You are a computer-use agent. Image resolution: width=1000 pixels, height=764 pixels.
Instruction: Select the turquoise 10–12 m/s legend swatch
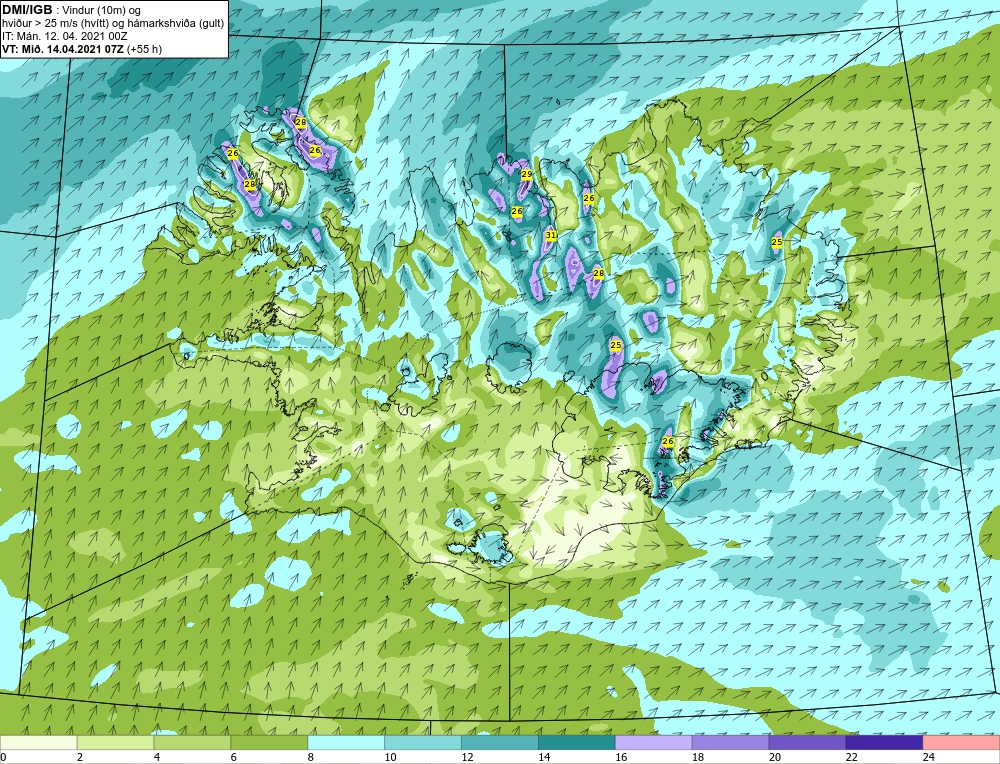tap(423, 742)
